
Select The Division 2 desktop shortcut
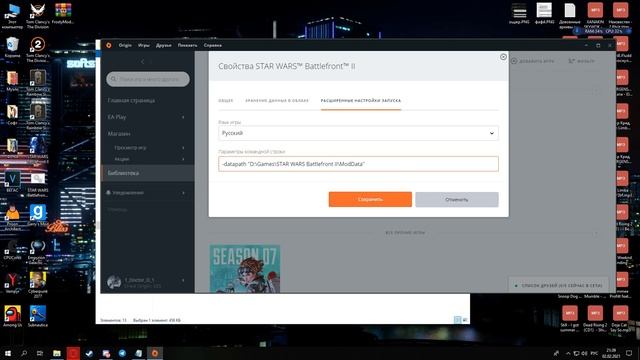click(38, 49)
